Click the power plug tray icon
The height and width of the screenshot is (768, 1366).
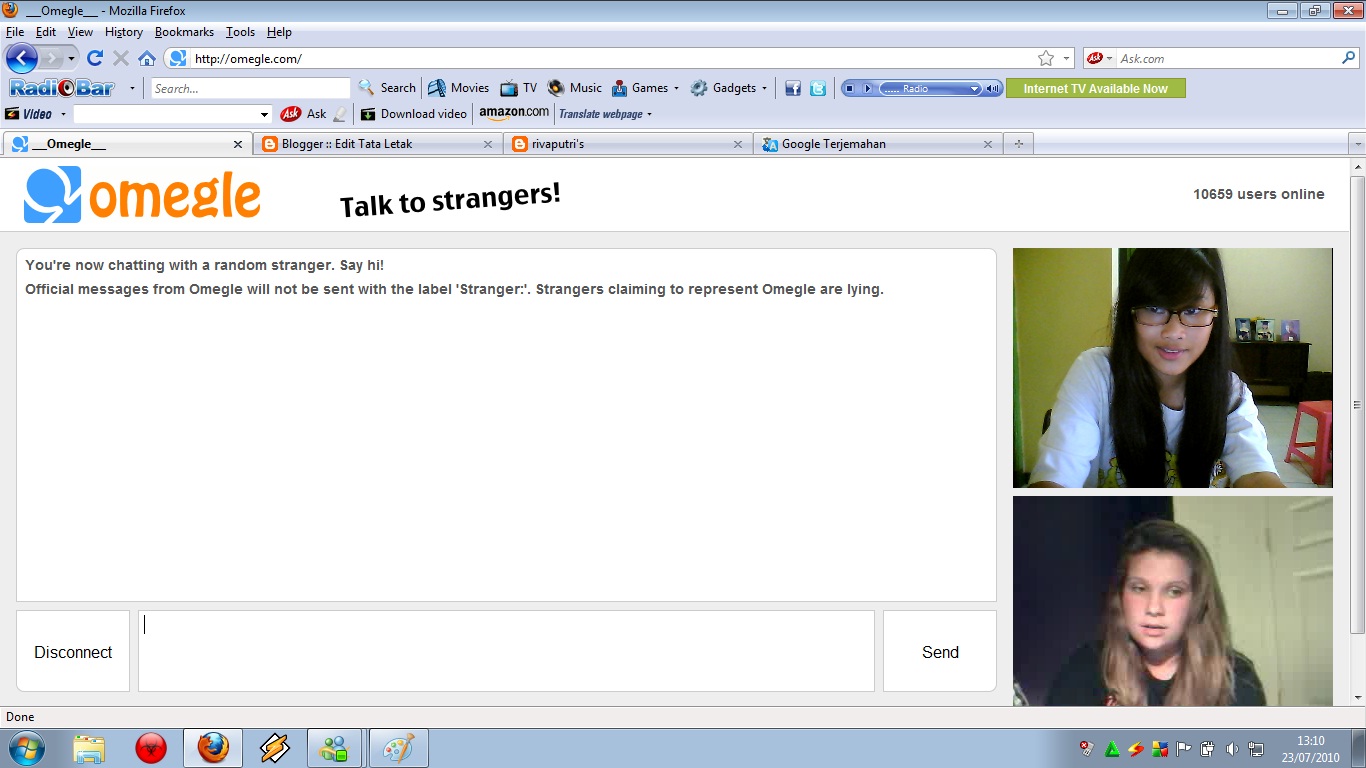pos(1208,748)
